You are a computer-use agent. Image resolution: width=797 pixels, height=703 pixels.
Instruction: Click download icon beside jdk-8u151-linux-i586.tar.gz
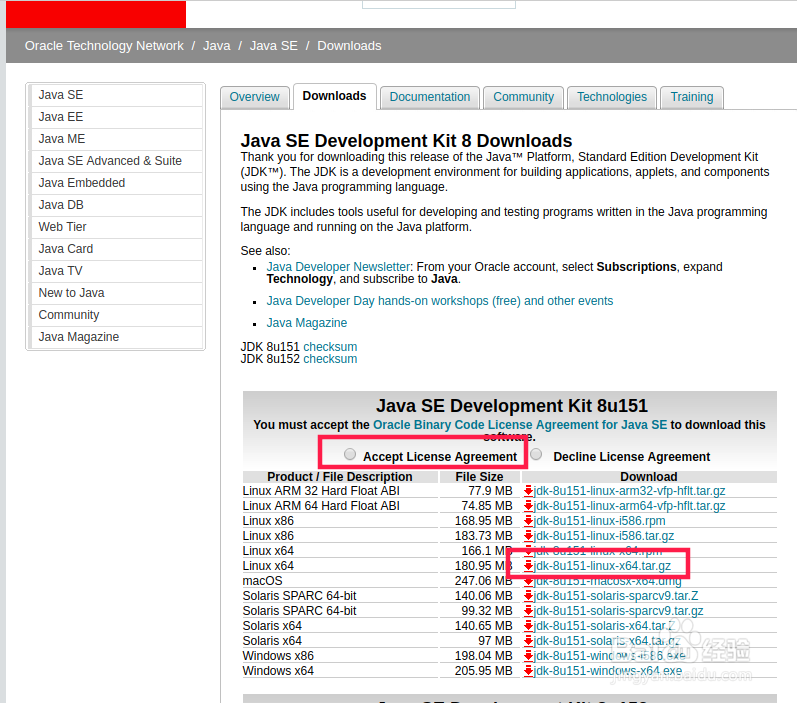pos(528,536)
